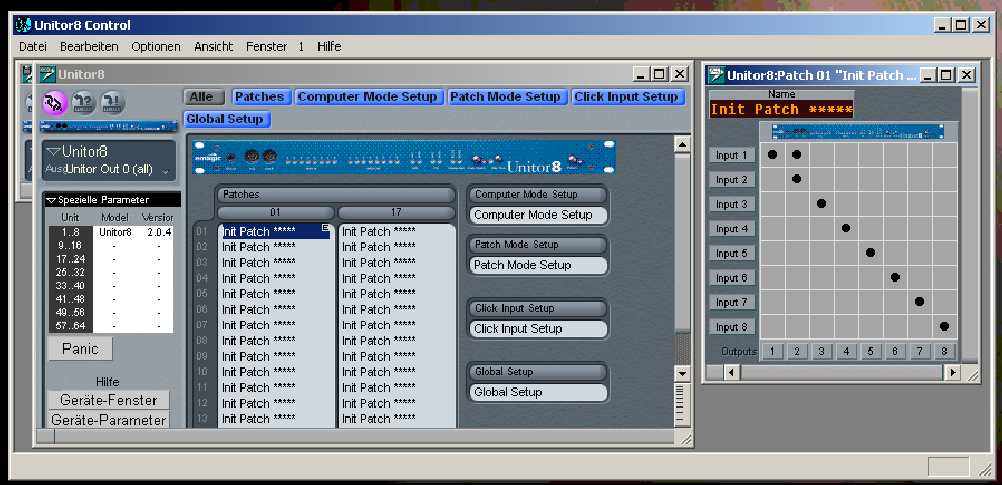Click the blue Computer Mode Setup filter button
The image size is (1002, 485).
pos(368,97)
